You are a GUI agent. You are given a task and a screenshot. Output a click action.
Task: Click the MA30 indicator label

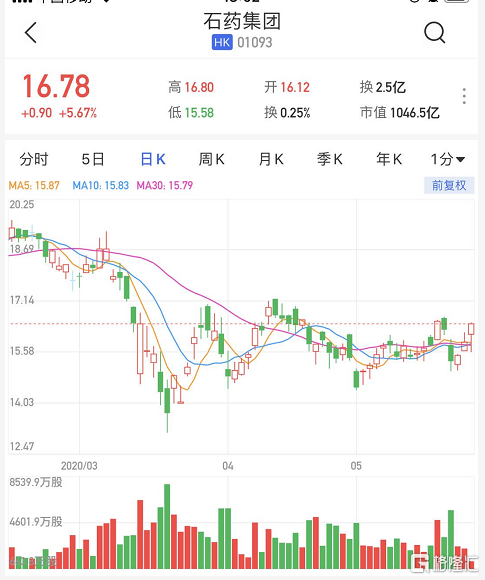(x=165, y=185)
